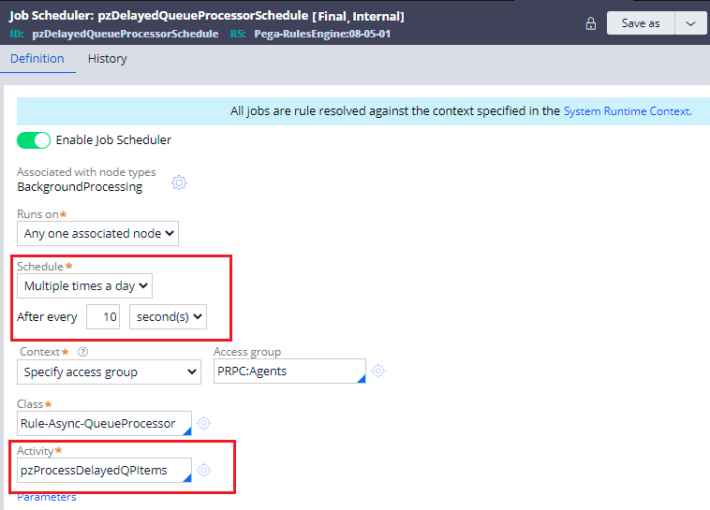Click target icon next to PRPC:Agents field
710x510 pixels.
pos(378,372)
